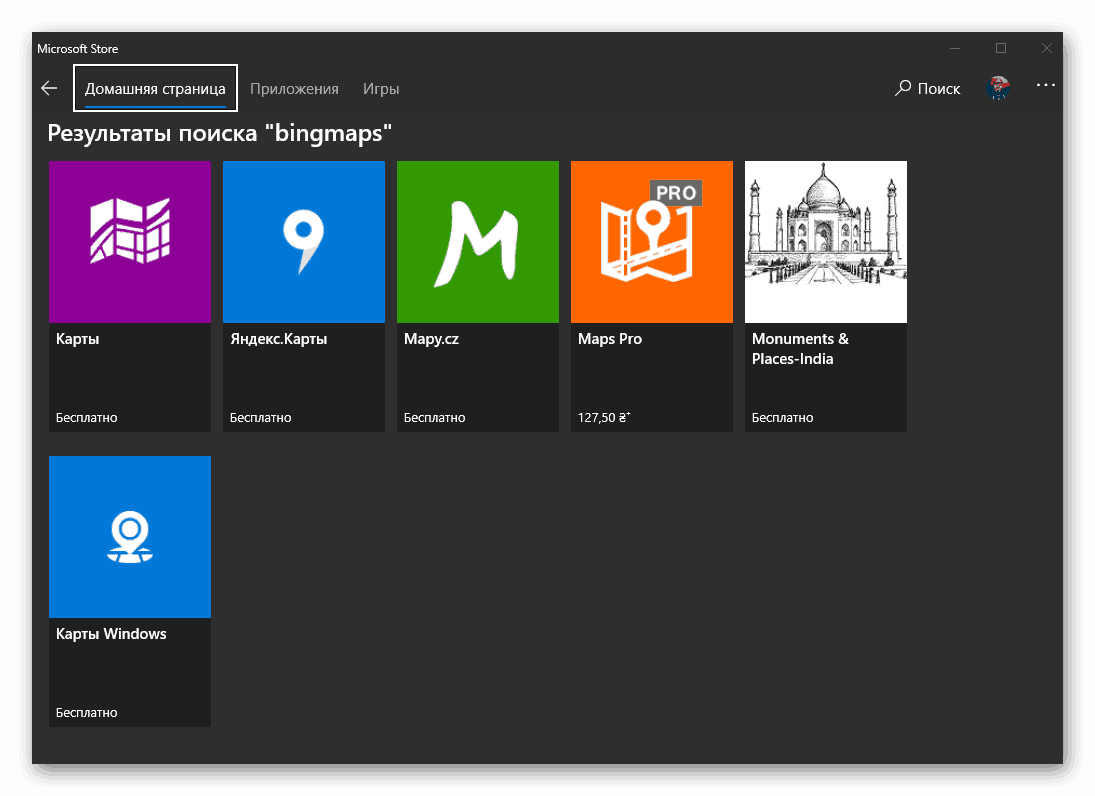Image resolution: width=1095 pixels, height=796 pixels.
Task: Open the purple Карты map tile
Action: [130, 241]
